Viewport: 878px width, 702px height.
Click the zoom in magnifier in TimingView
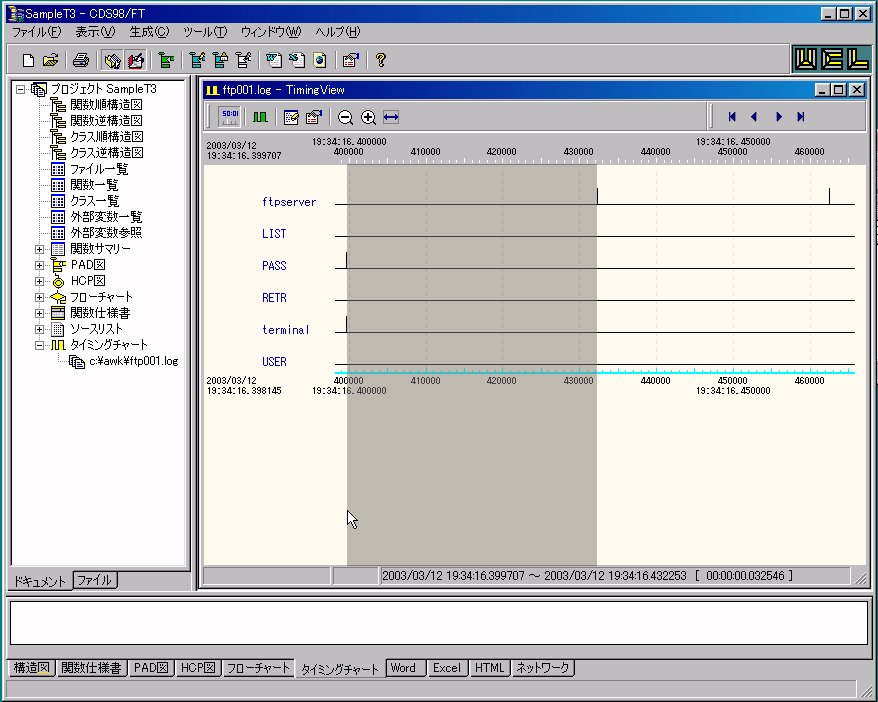(x=368, y=117)
